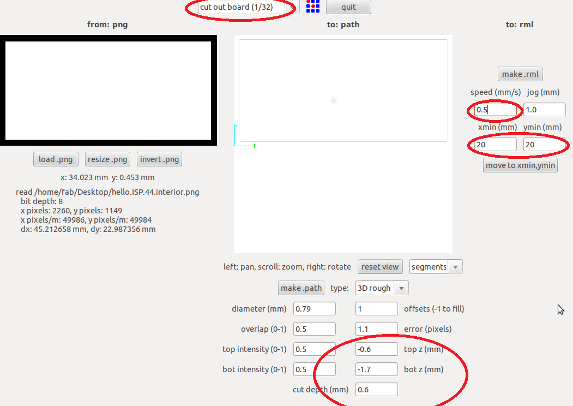Click the png board preview image
The width and height of the screenshot is (573, 406).
click(109, 91)
